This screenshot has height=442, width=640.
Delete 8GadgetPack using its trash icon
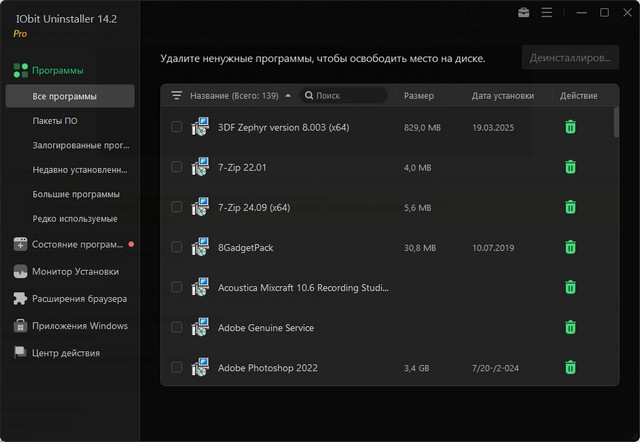pyautogui.click(x=570, y=247)
